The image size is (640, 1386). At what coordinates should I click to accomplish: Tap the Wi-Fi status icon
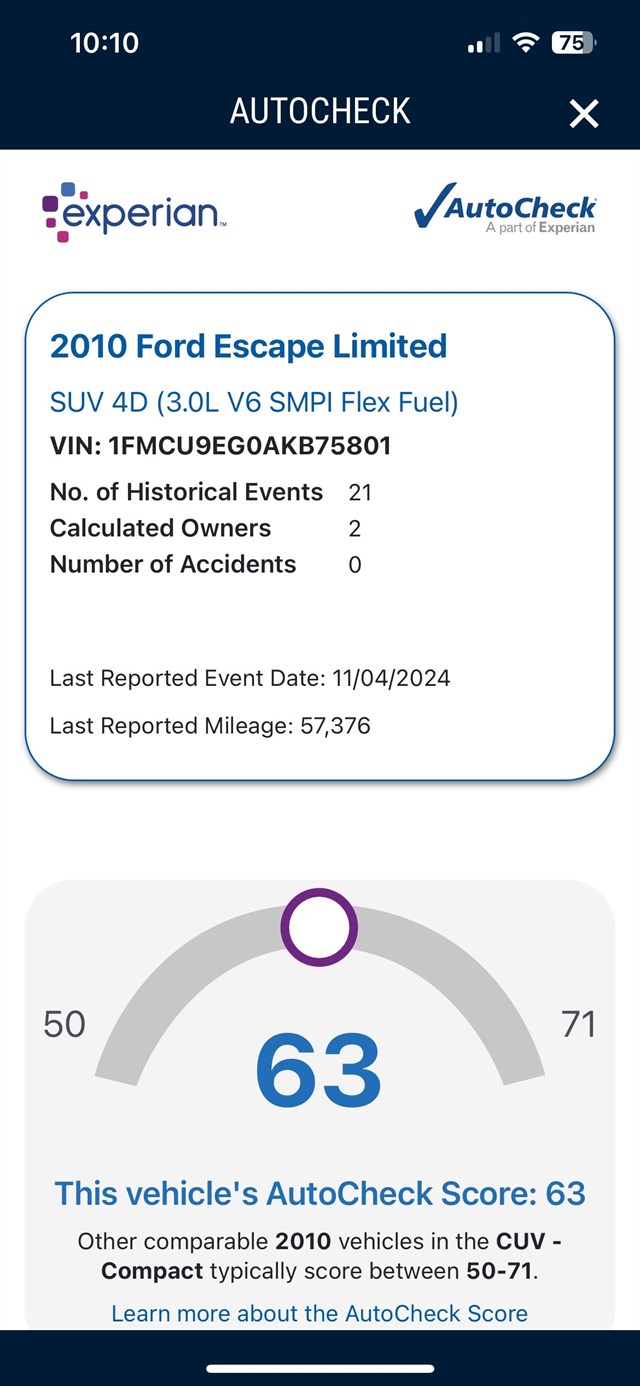[x=524, y=43]
